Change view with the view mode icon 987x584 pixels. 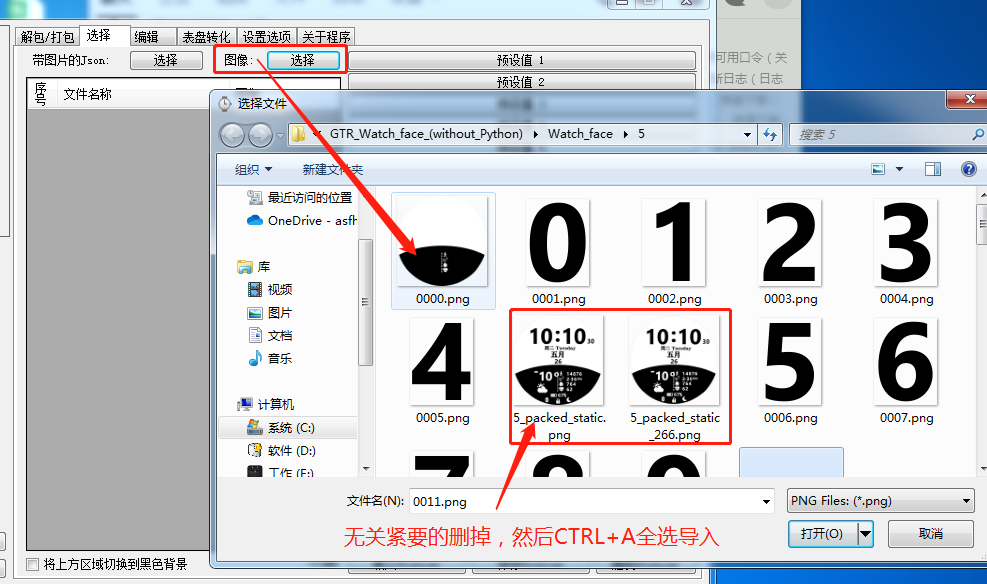click(x=878, y=169)
